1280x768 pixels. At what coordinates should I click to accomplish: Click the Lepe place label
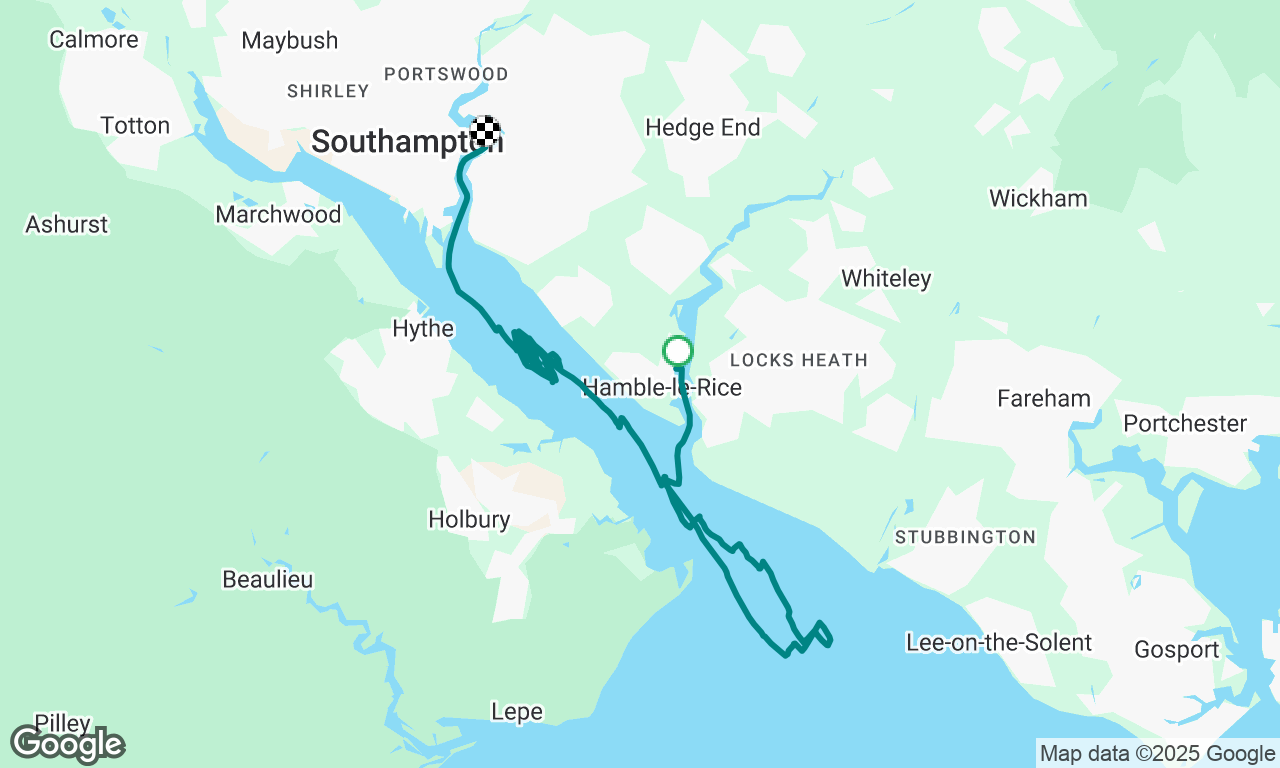click(x=517, y=712)
